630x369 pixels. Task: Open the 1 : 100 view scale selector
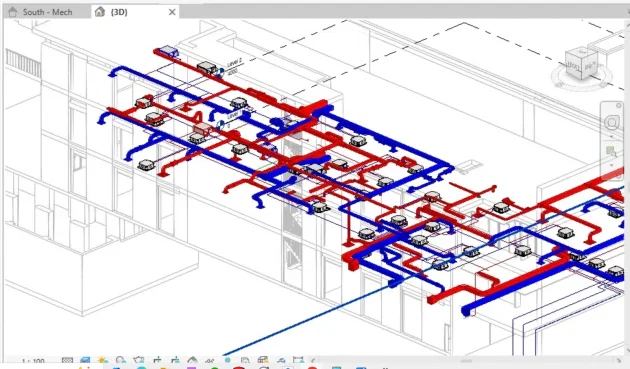(33, 361)
